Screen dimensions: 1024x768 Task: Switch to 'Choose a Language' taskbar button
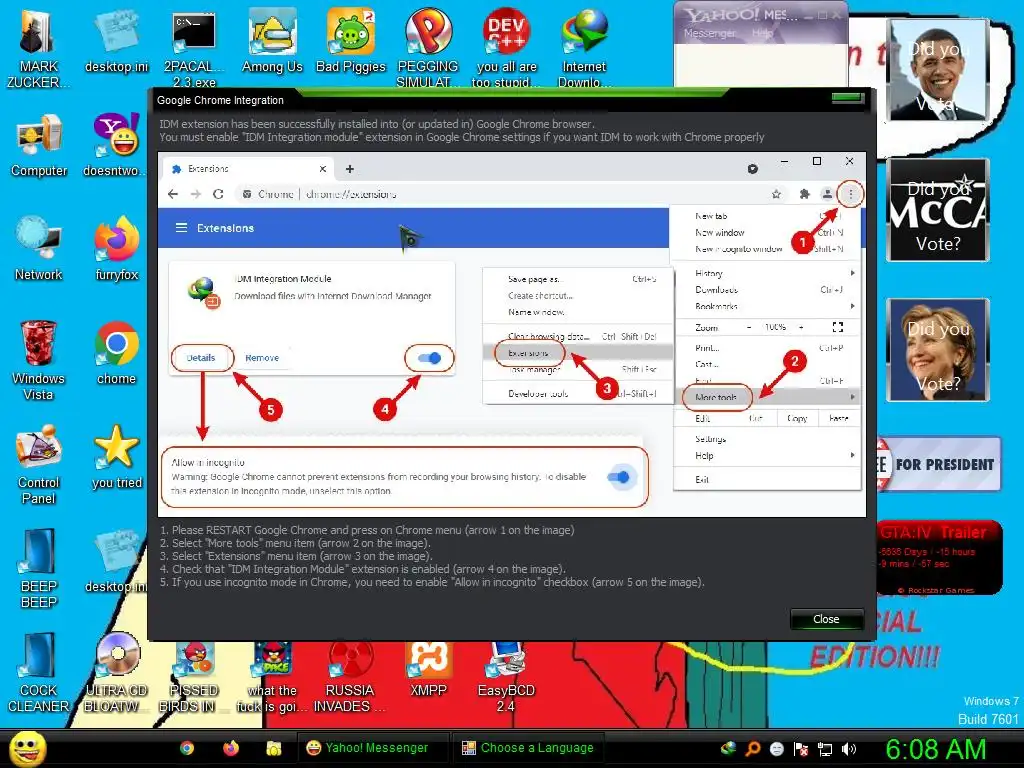tap(528, 748)
